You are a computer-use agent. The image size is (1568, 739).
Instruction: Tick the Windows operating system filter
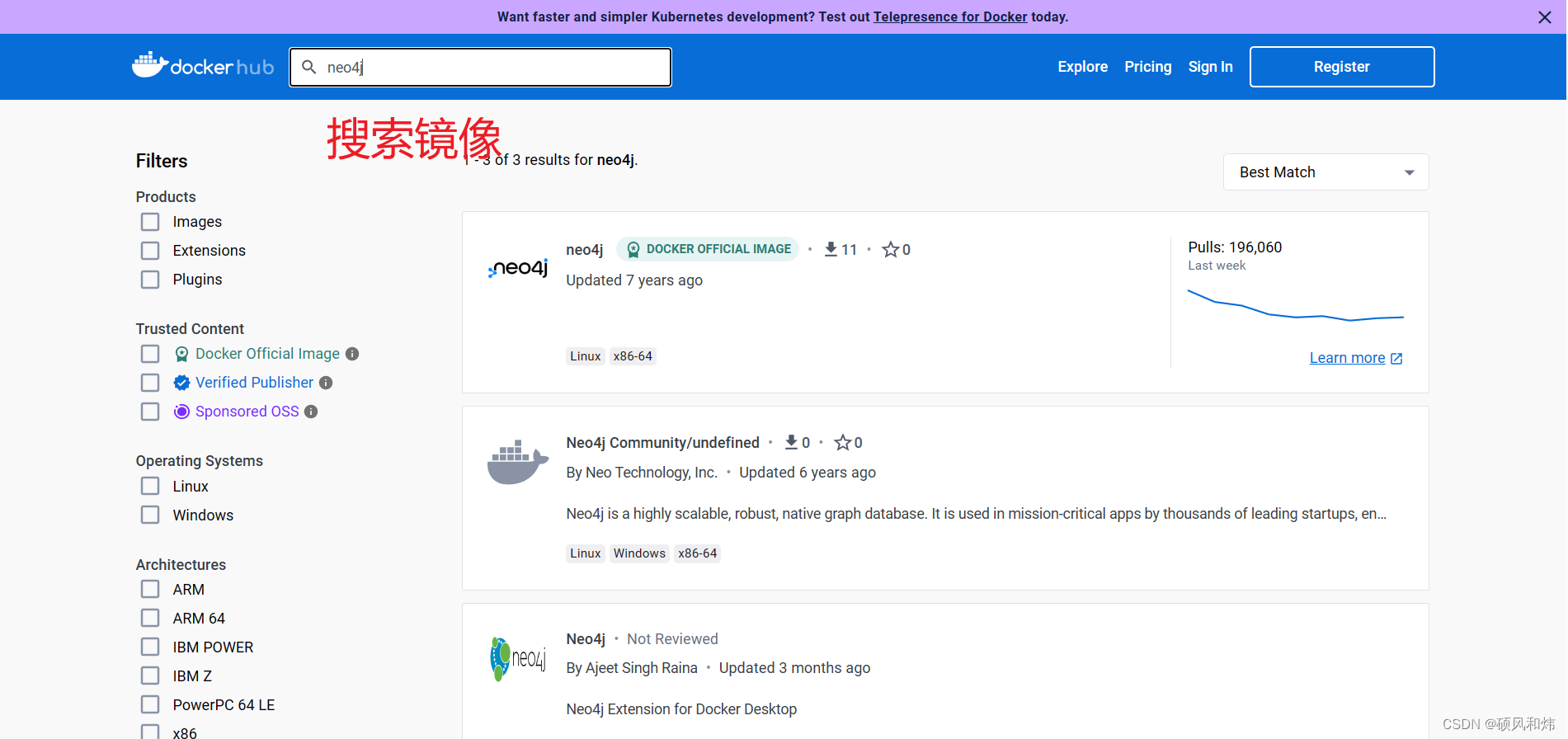click(x=150, y=515)
